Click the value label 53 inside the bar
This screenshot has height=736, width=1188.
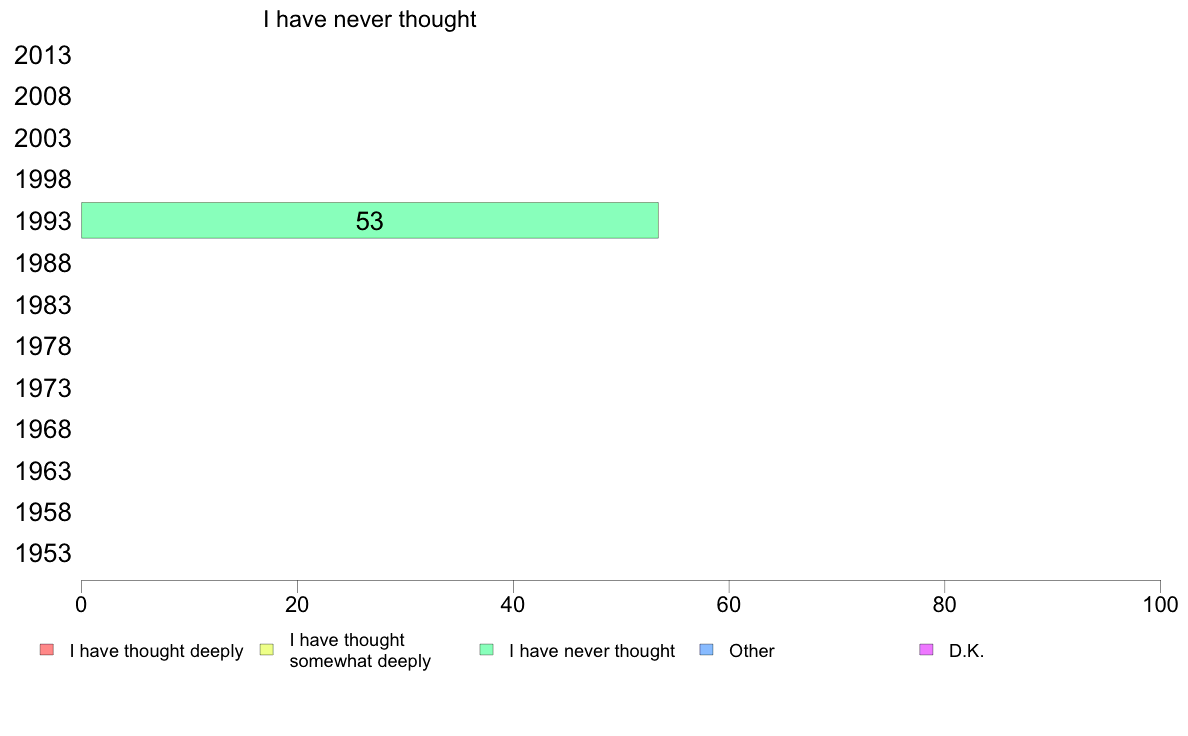point(370,221)
